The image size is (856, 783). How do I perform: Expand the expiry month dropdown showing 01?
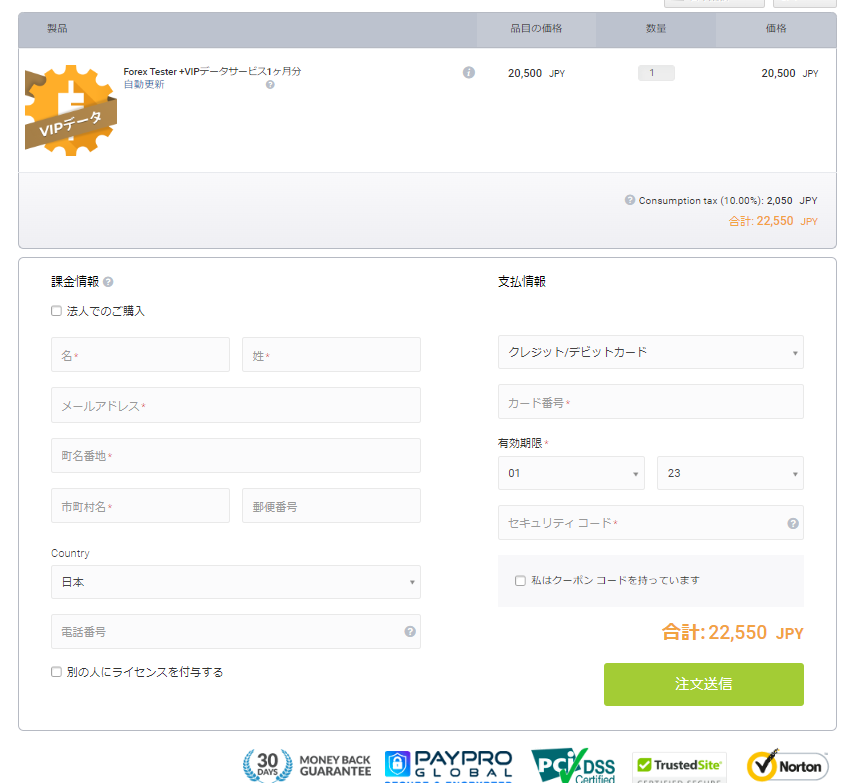(x=571, y=473)
